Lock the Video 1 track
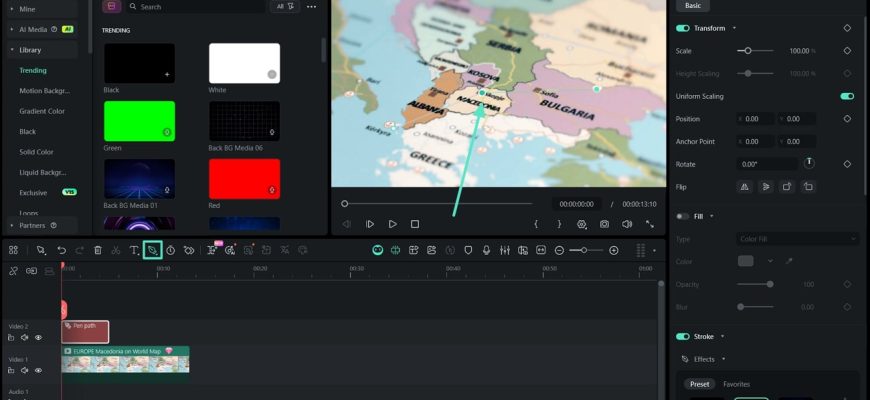 11,370
